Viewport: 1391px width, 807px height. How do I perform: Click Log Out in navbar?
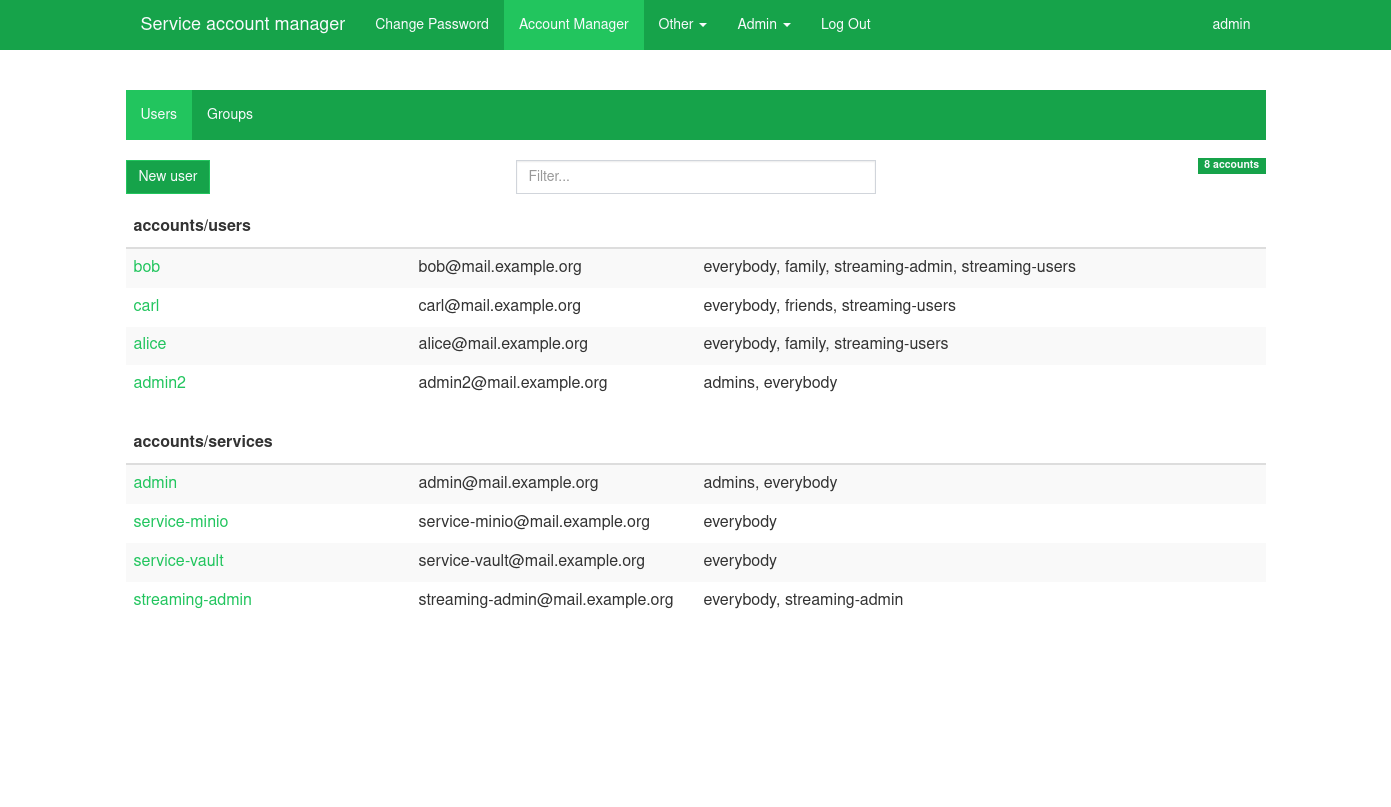coord(846,24)
